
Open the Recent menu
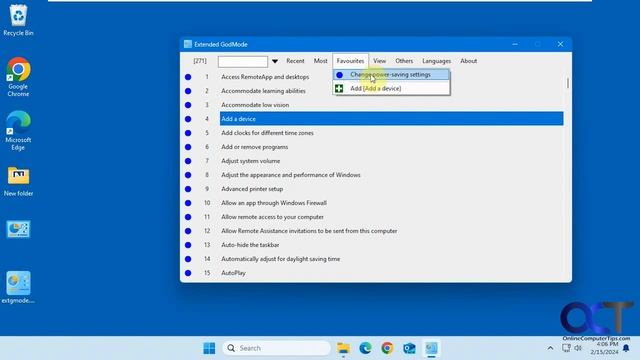295,61
